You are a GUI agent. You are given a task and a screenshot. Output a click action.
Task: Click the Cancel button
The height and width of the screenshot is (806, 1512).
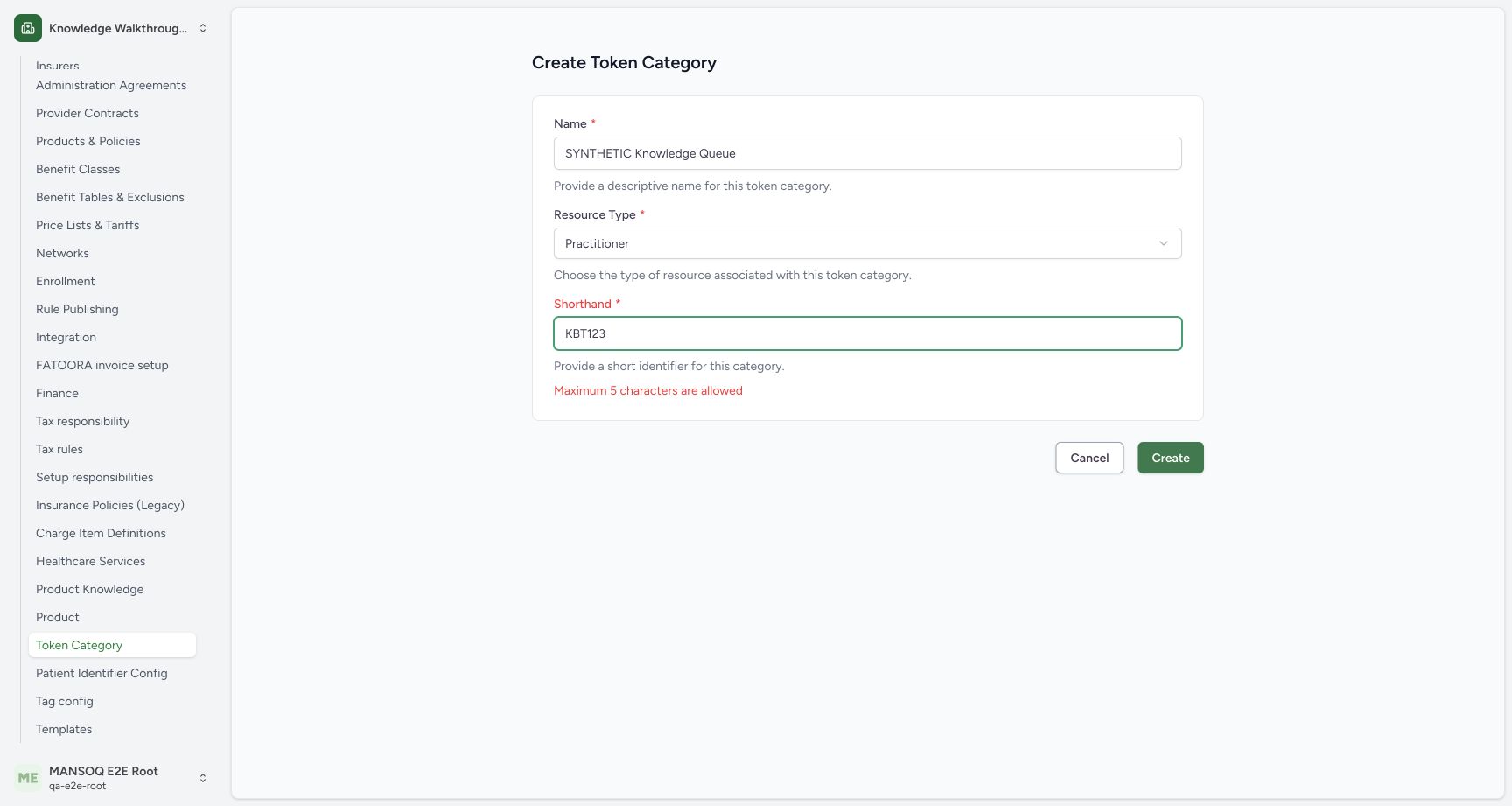tap(1089, 458)
